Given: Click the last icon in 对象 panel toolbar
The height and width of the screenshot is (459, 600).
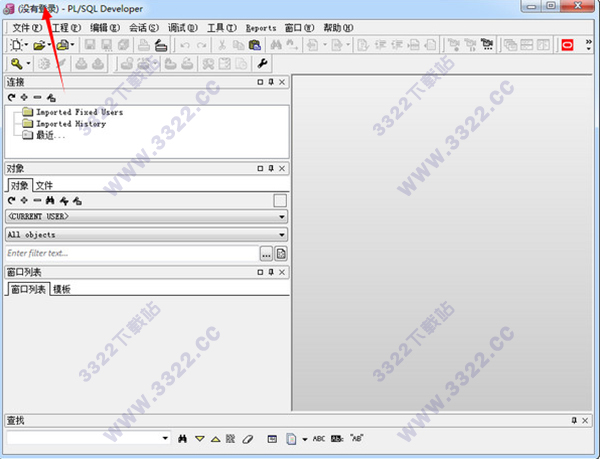Looking at the screenshot, I should [x=77, y=200].
